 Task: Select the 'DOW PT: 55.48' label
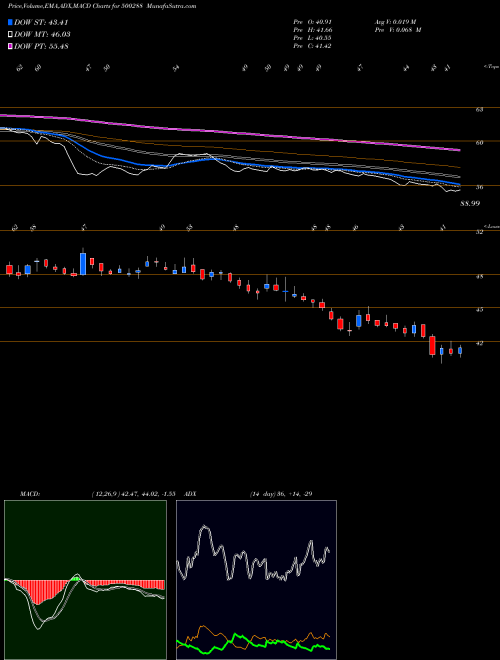[x=41, y=46]
